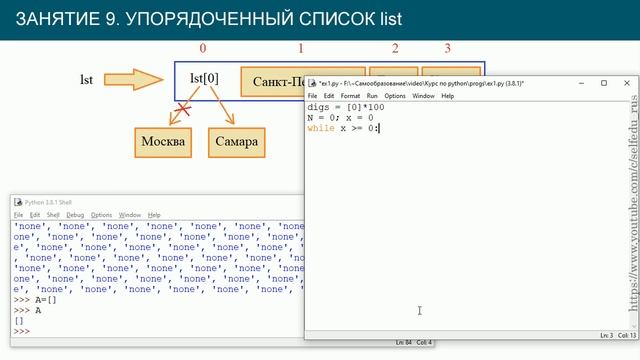
Task: Click 'Ln: 3' in editor status bar
Action: click(x=607, y=336)
